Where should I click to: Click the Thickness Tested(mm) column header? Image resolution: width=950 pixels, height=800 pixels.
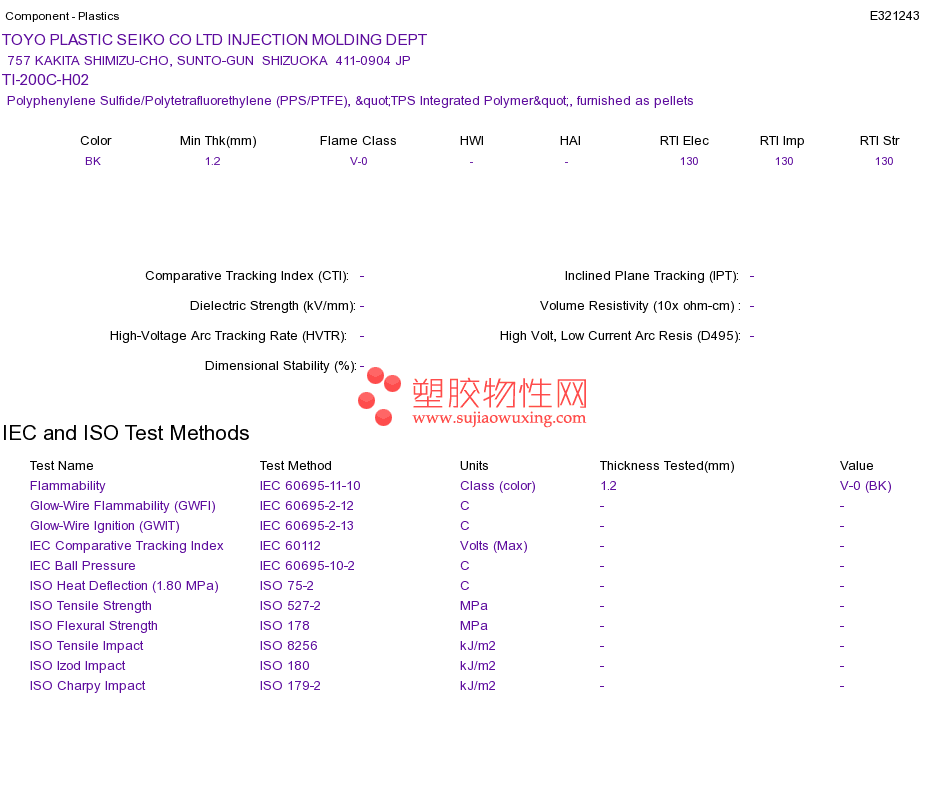pos(667,465)
